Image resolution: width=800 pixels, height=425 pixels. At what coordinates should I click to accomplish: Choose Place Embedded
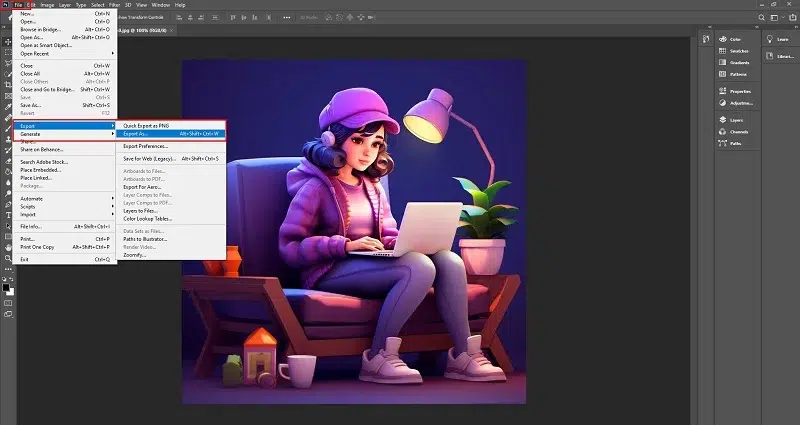[65, 170]
